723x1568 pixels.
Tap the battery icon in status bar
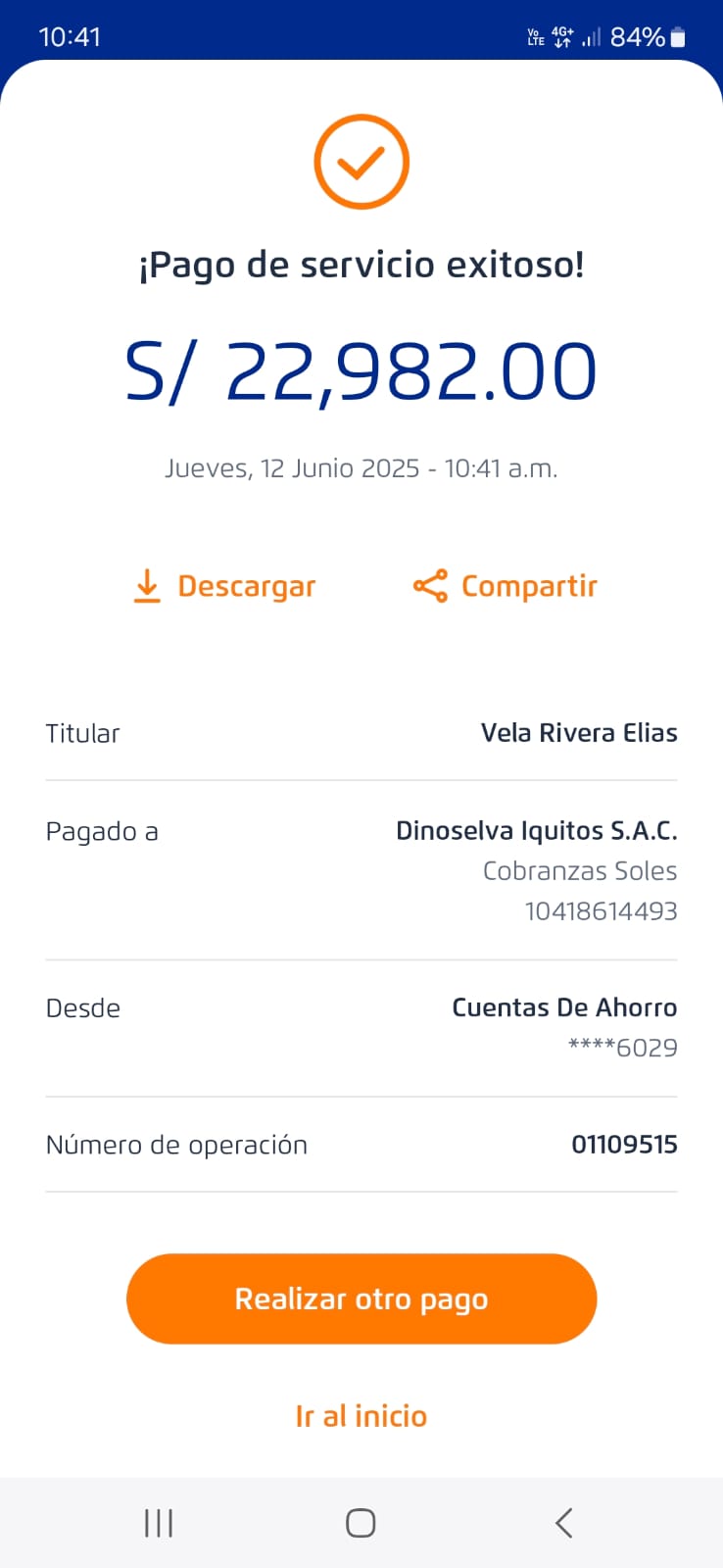678,37
